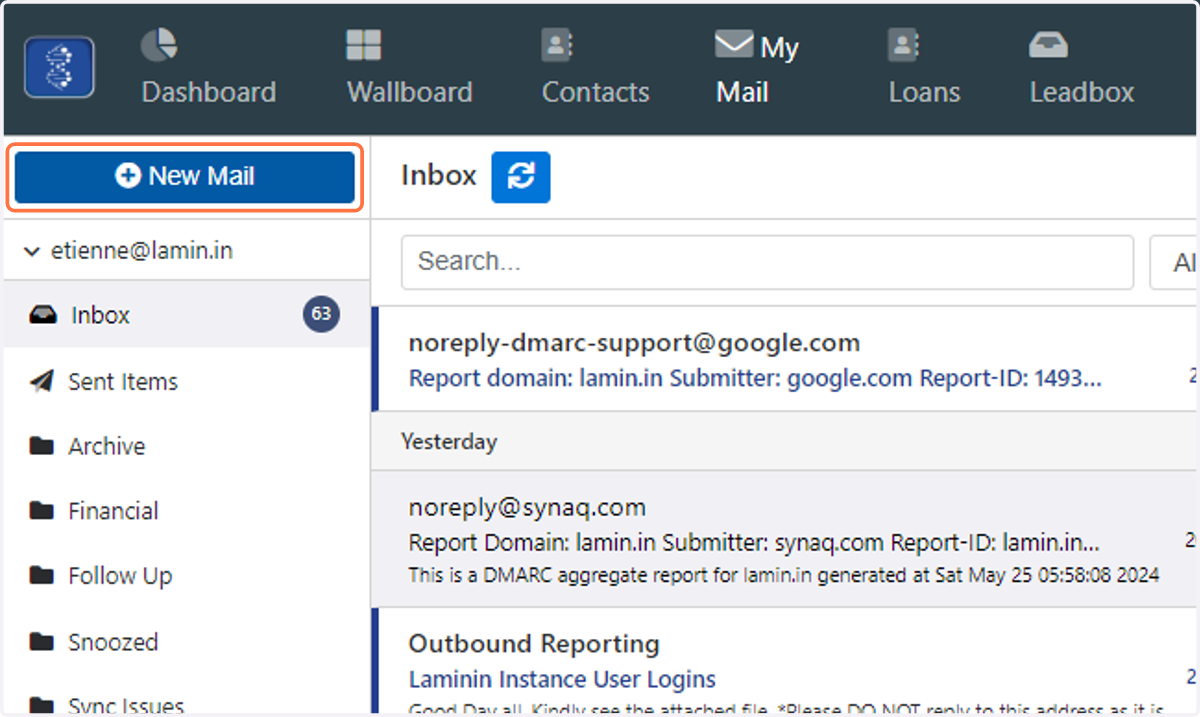
Task: Open the filter dropdown beside the search box
Action: click(x=1175, y=262)
